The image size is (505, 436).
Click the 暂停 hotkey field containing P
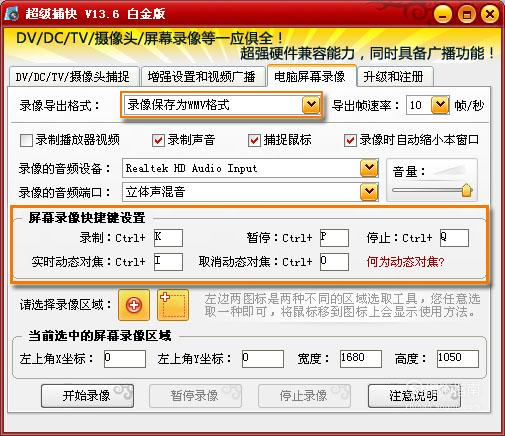click(334, 238)
